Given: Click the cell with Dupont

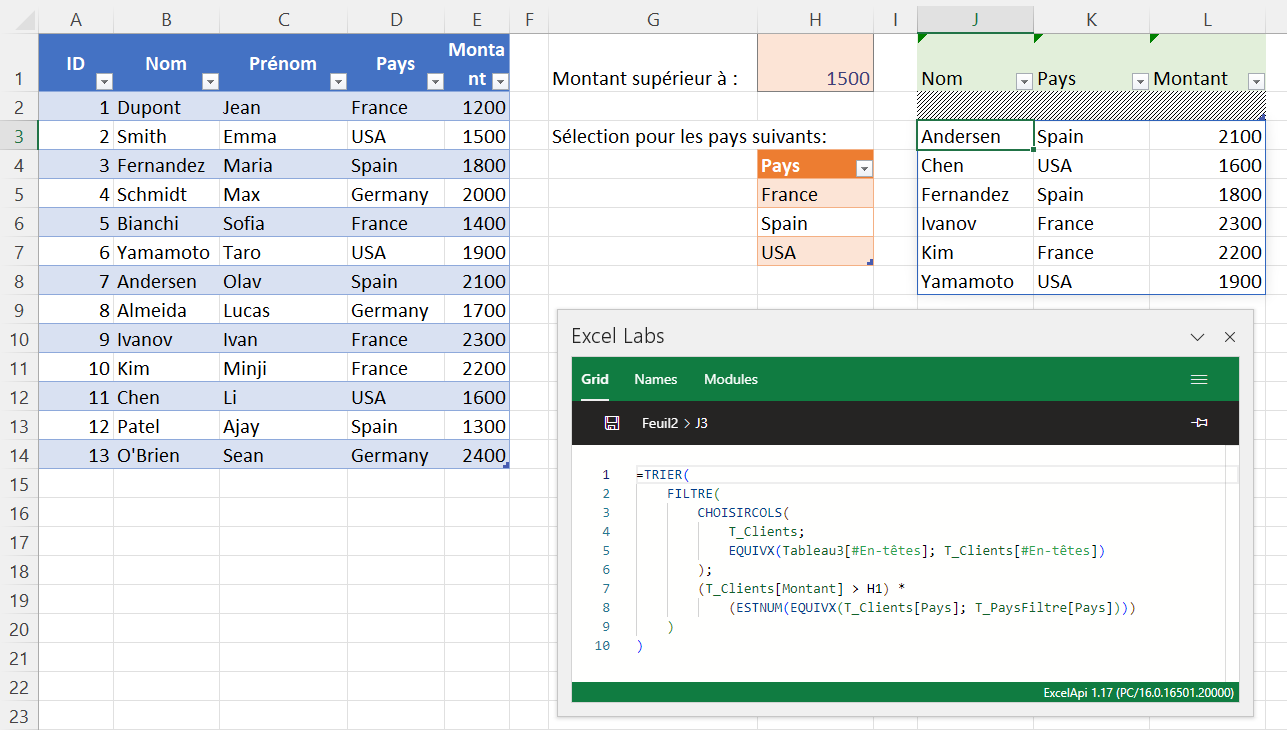Looking at the screenshot, I should click(166, 107).
